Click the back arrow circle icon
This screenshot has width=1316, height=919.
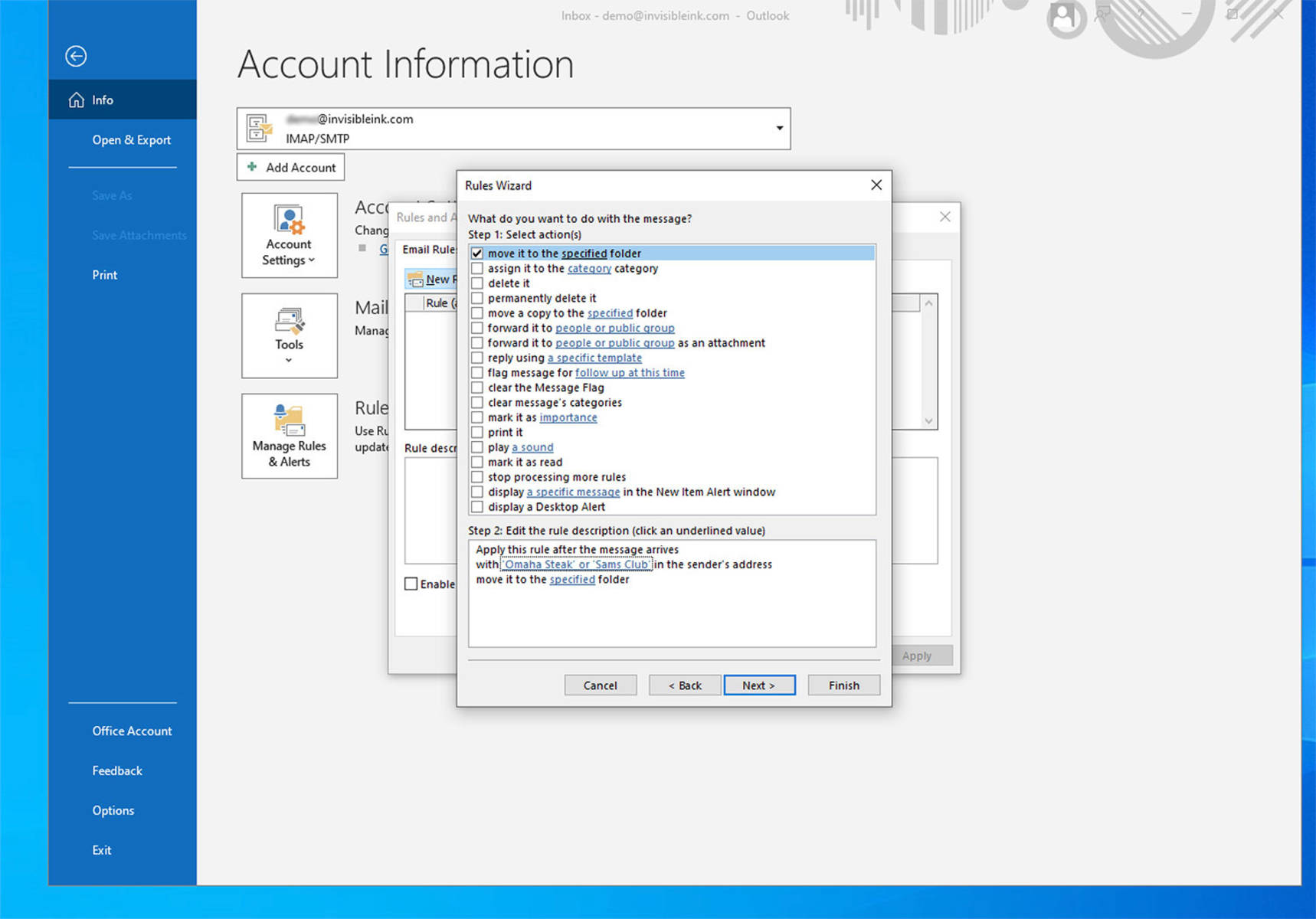(x=76, y=56)
